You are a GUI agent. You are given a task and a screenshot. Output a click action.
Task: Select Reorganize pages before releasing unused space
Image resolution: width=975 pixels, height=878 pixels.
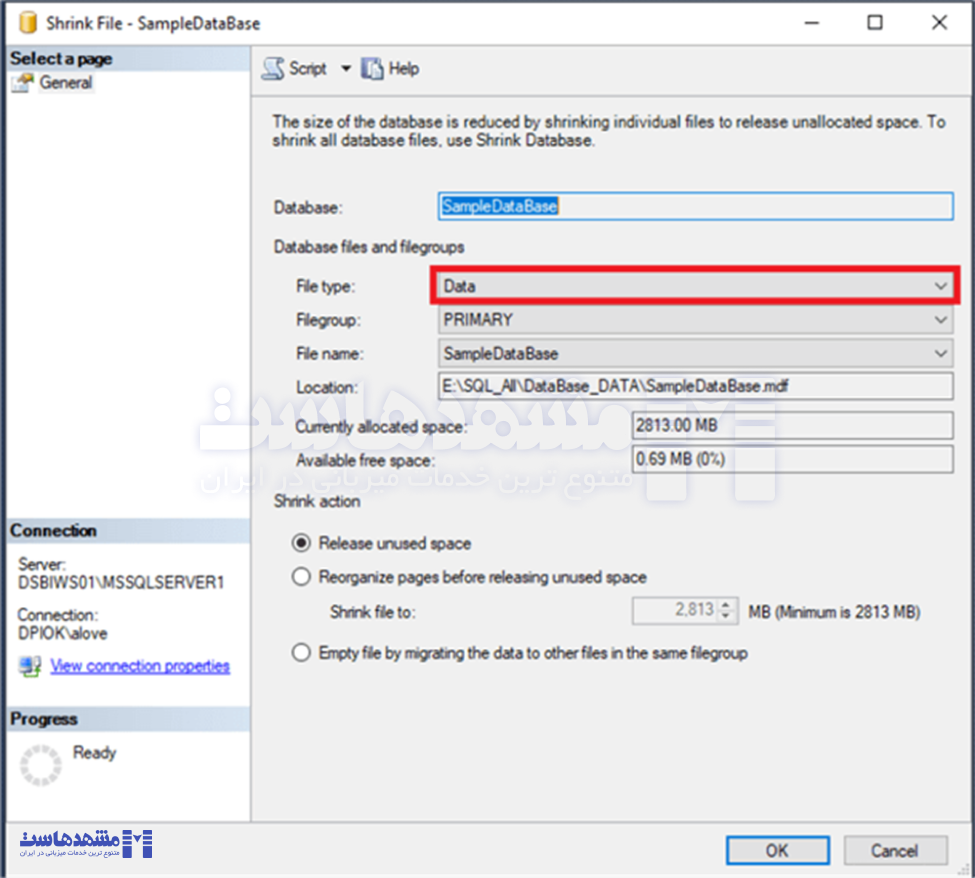coord(301,577)
